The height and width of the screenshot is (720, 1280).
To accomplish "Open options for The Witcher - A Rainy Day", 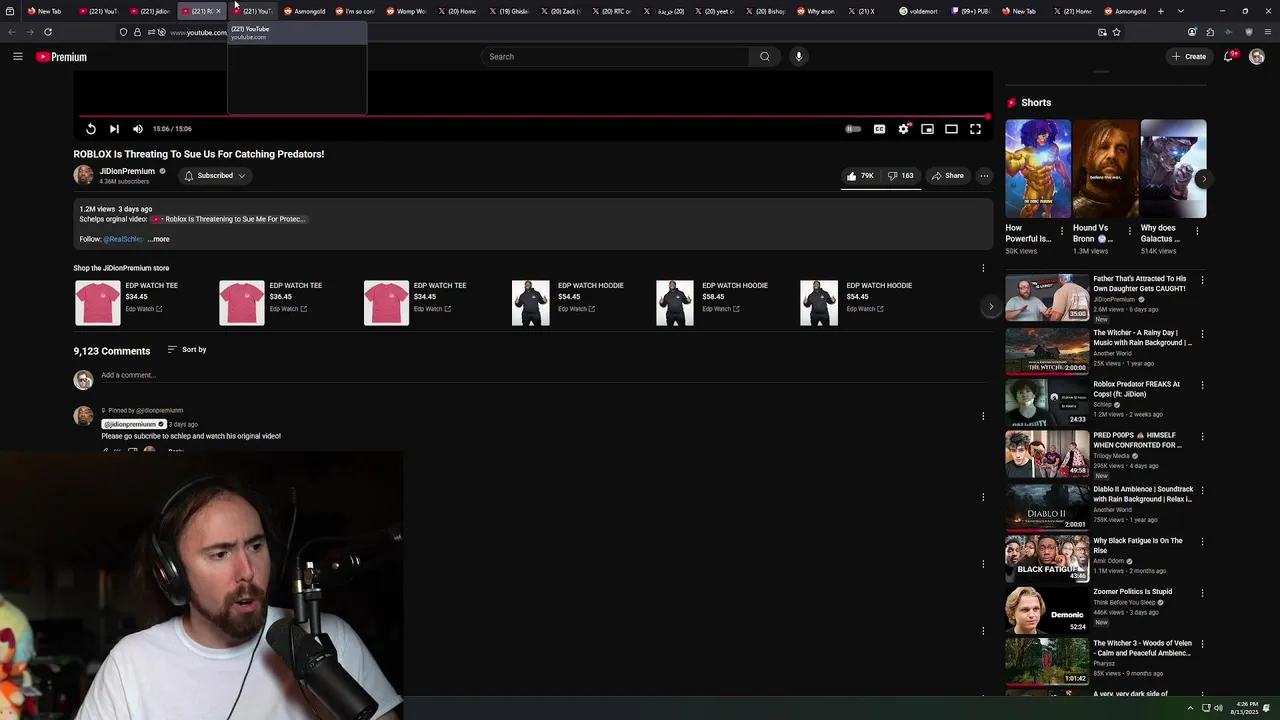I will pyautogui.click(x=1202, y=334).
